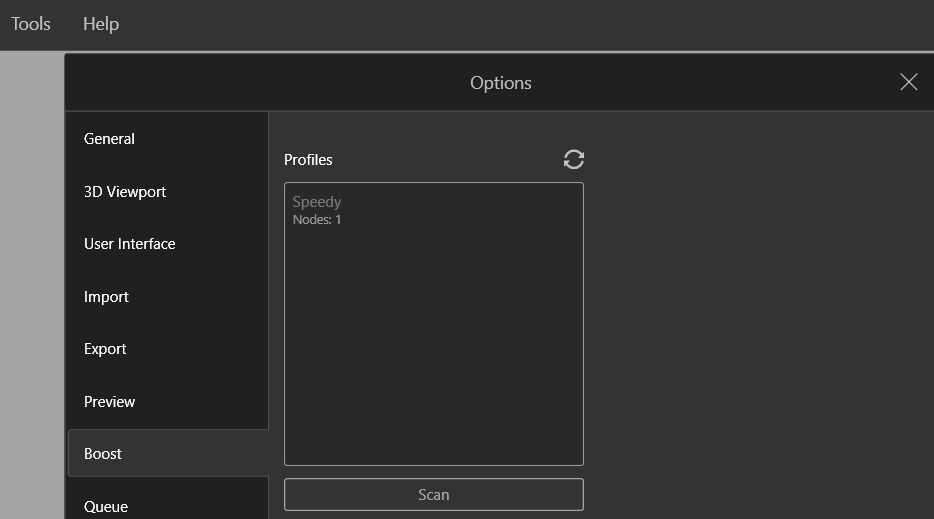
Task: Click the Profiles heading label
Action: 308,160
